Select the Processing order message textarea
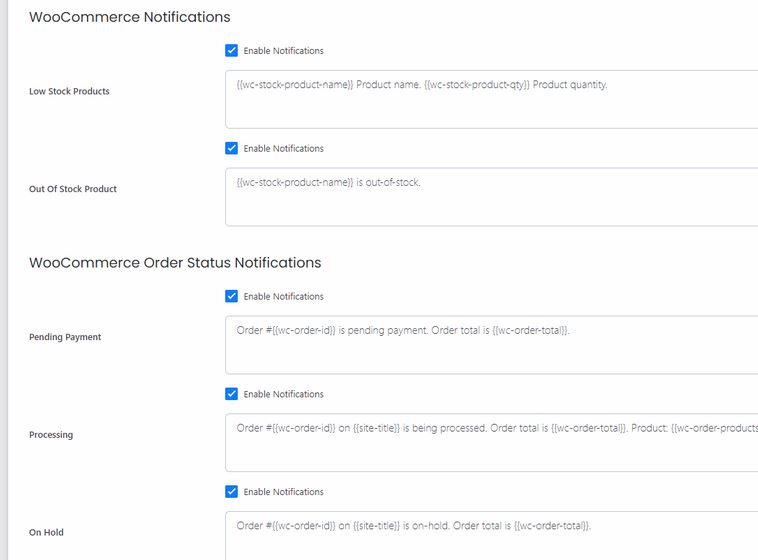758x560 pixels. [x=492, y=443]
